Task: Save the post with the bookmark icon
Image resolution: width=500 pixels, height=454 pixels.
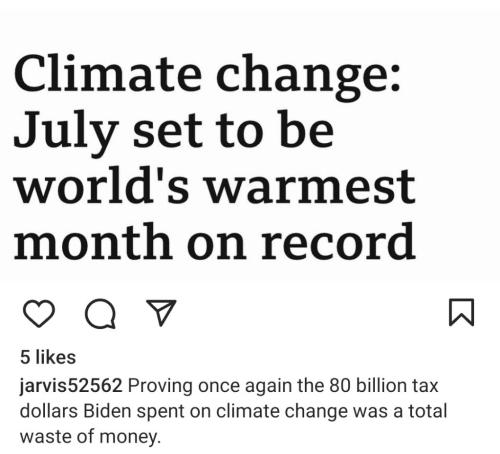Action: [x=462, y=312]
